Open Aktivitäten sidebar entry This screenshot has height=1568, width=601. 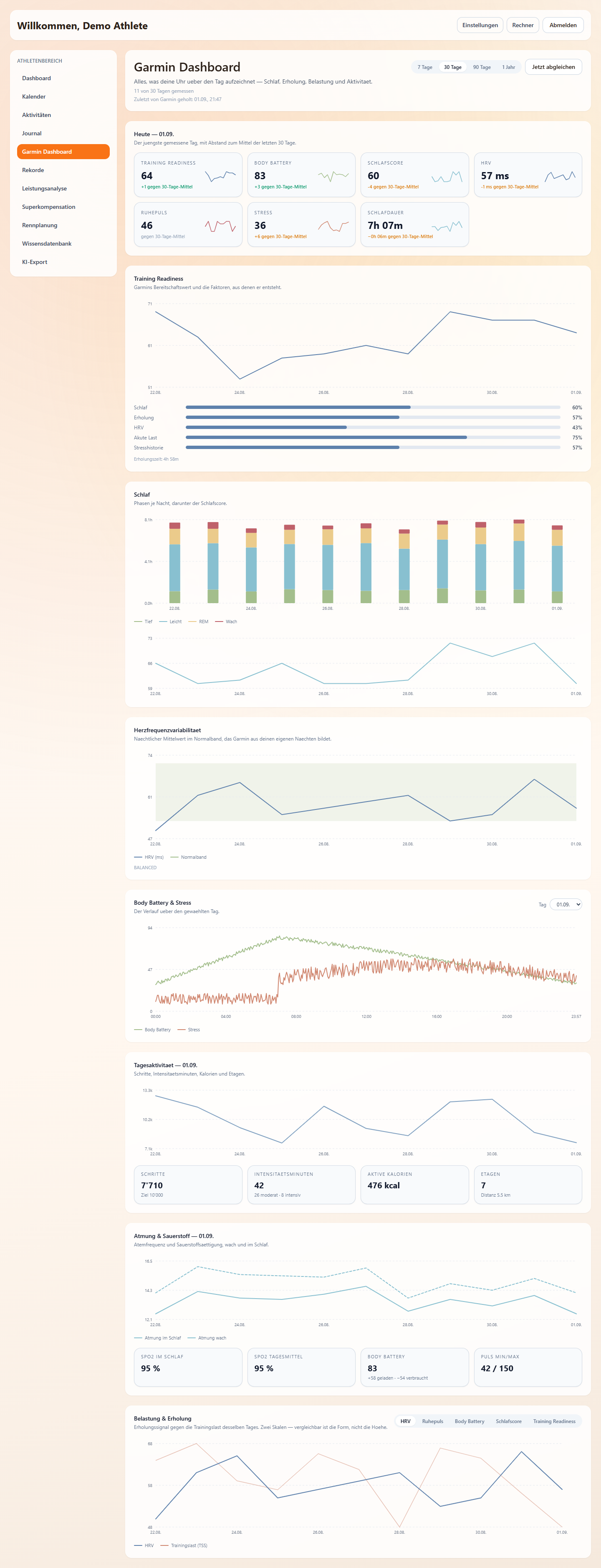point(63,115)
